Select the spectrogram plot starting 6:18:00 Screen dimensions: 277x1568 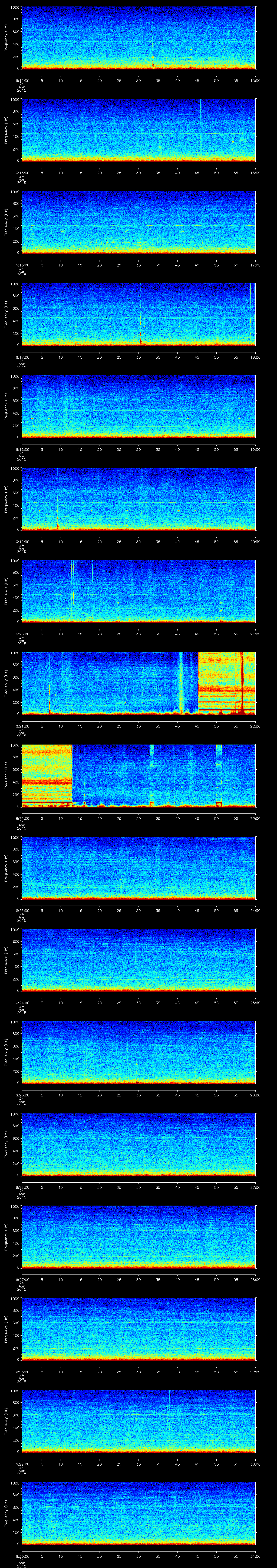pyautogui.click(x=139, y=407)
